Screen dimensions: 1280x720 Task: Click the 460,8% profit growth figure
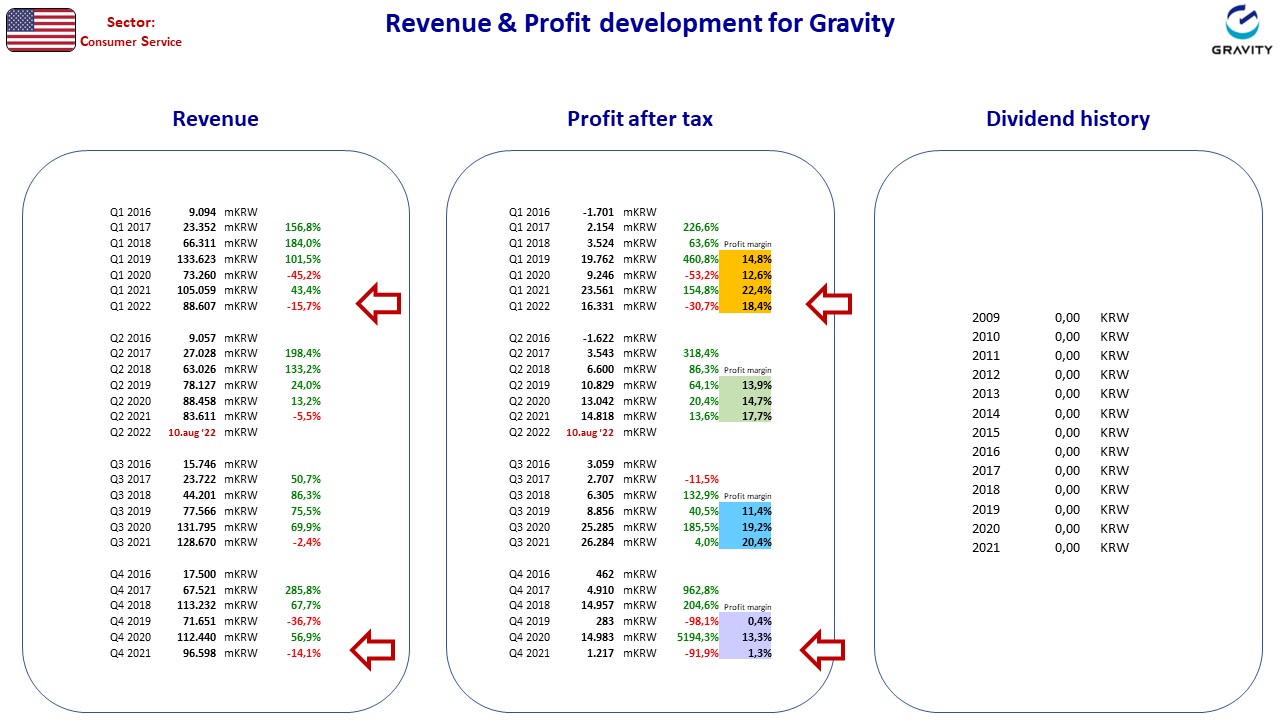click(x=701, y=259)
